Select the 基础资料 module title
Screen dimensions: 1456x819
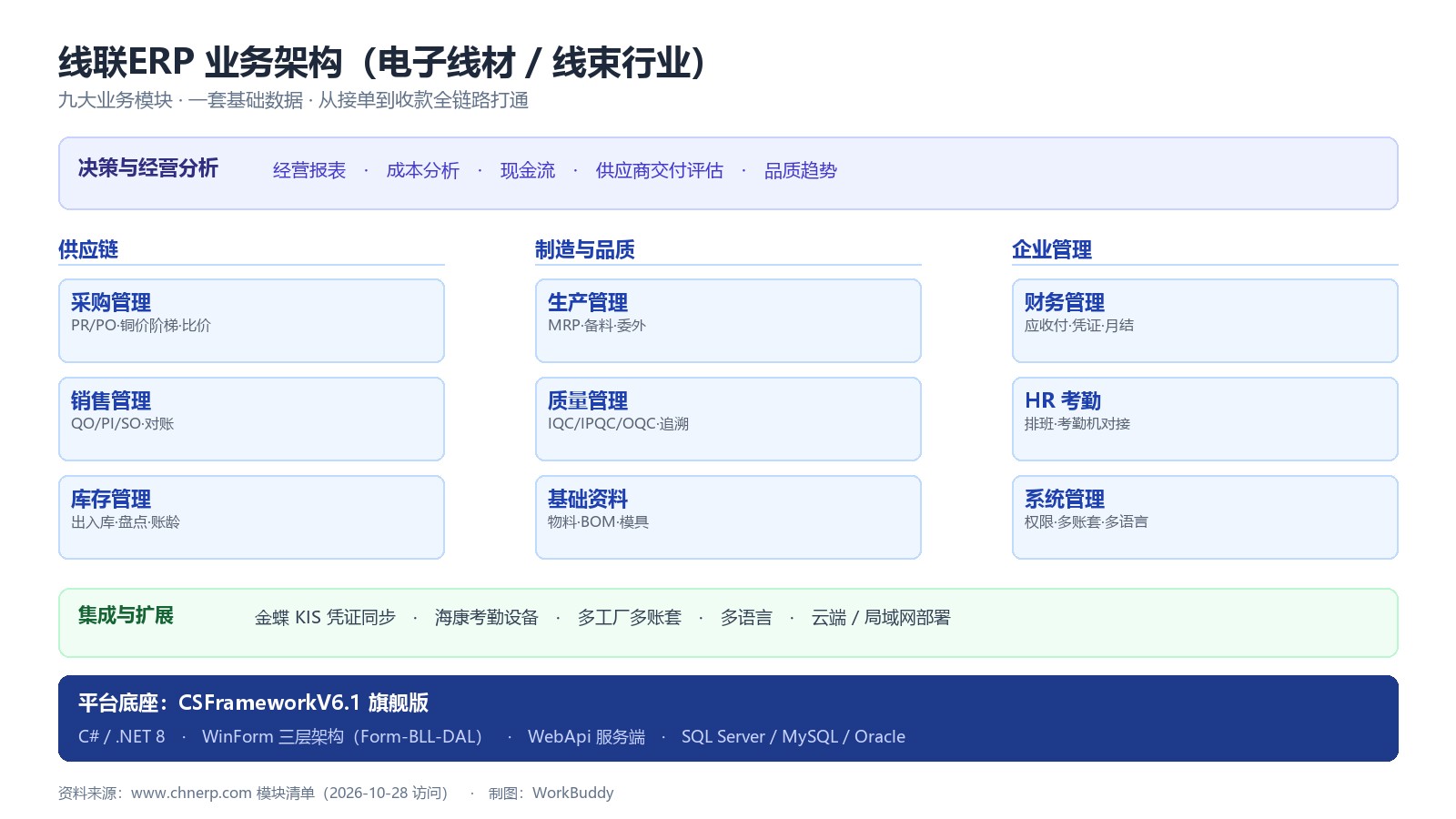click(588, 499)
